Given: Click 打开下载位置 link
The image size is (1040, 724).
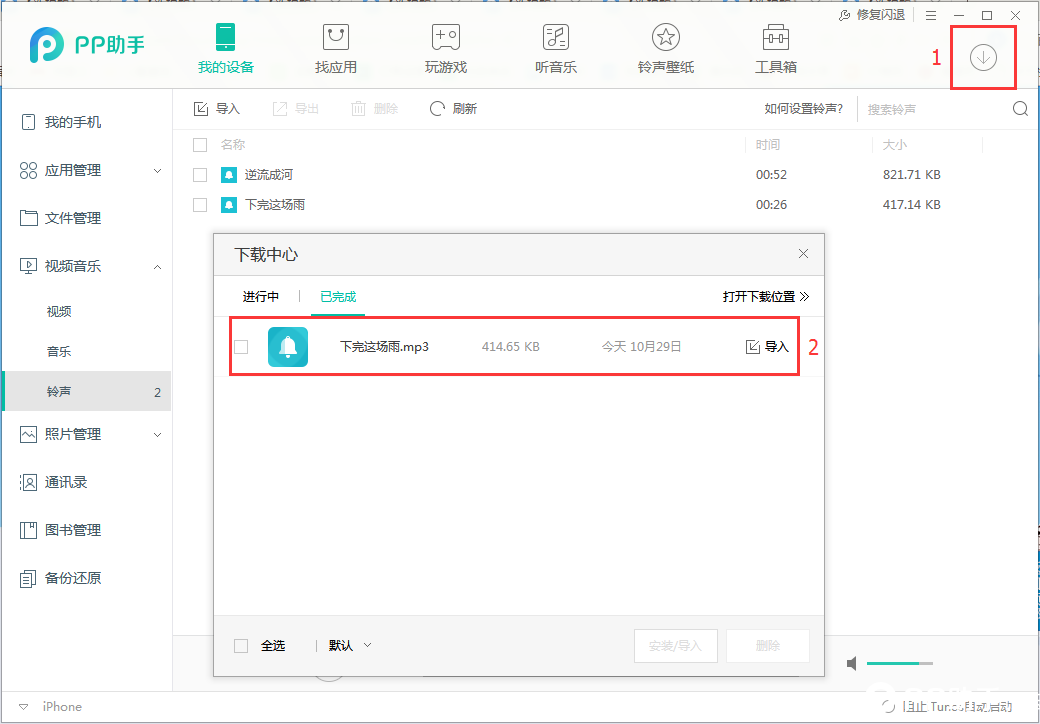Looking at the screenshot, I should 766,296.
